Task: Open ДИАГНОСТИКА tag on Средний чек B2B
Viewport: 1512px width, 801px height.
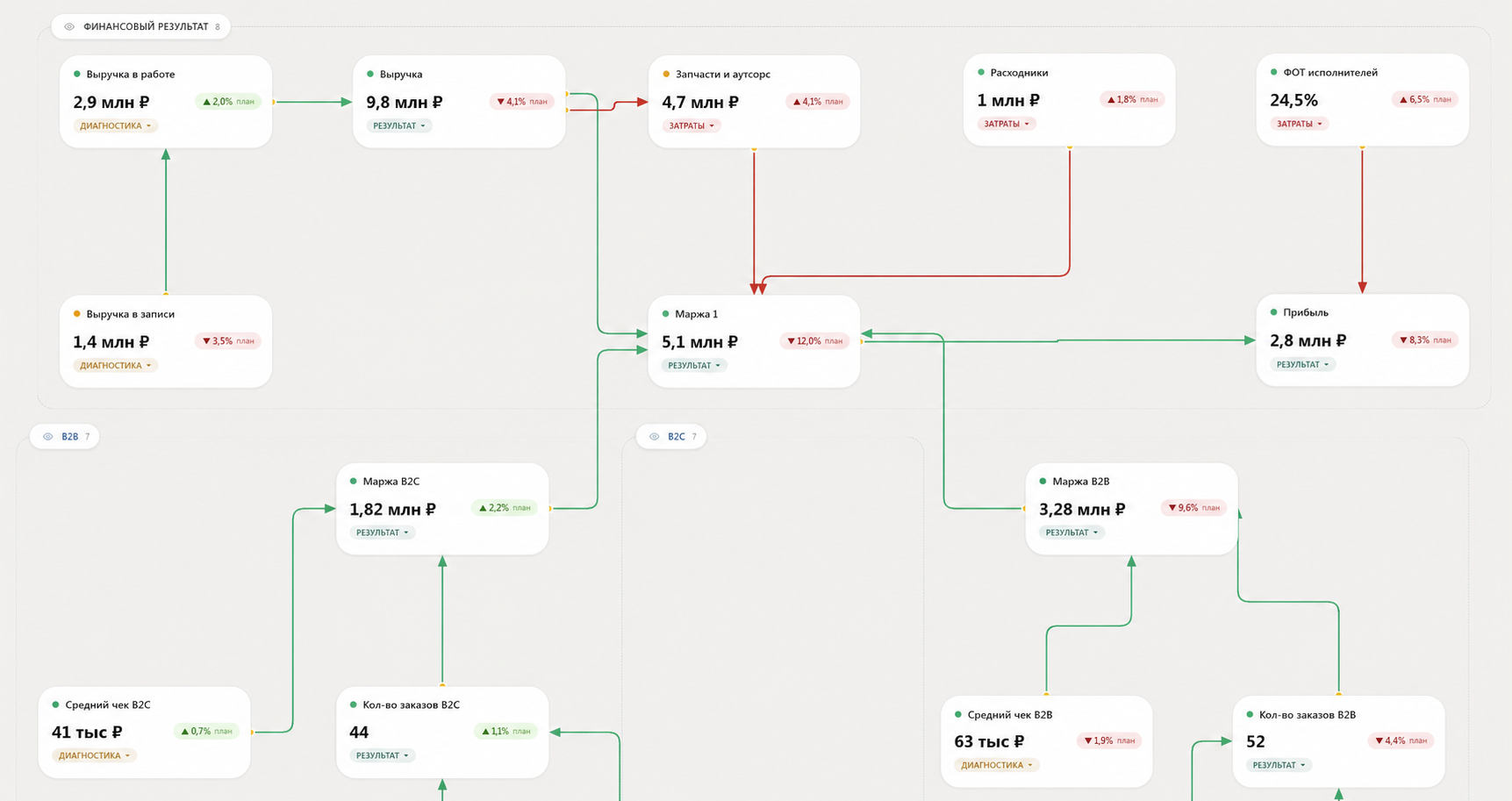Action: [x=996, y=765]
